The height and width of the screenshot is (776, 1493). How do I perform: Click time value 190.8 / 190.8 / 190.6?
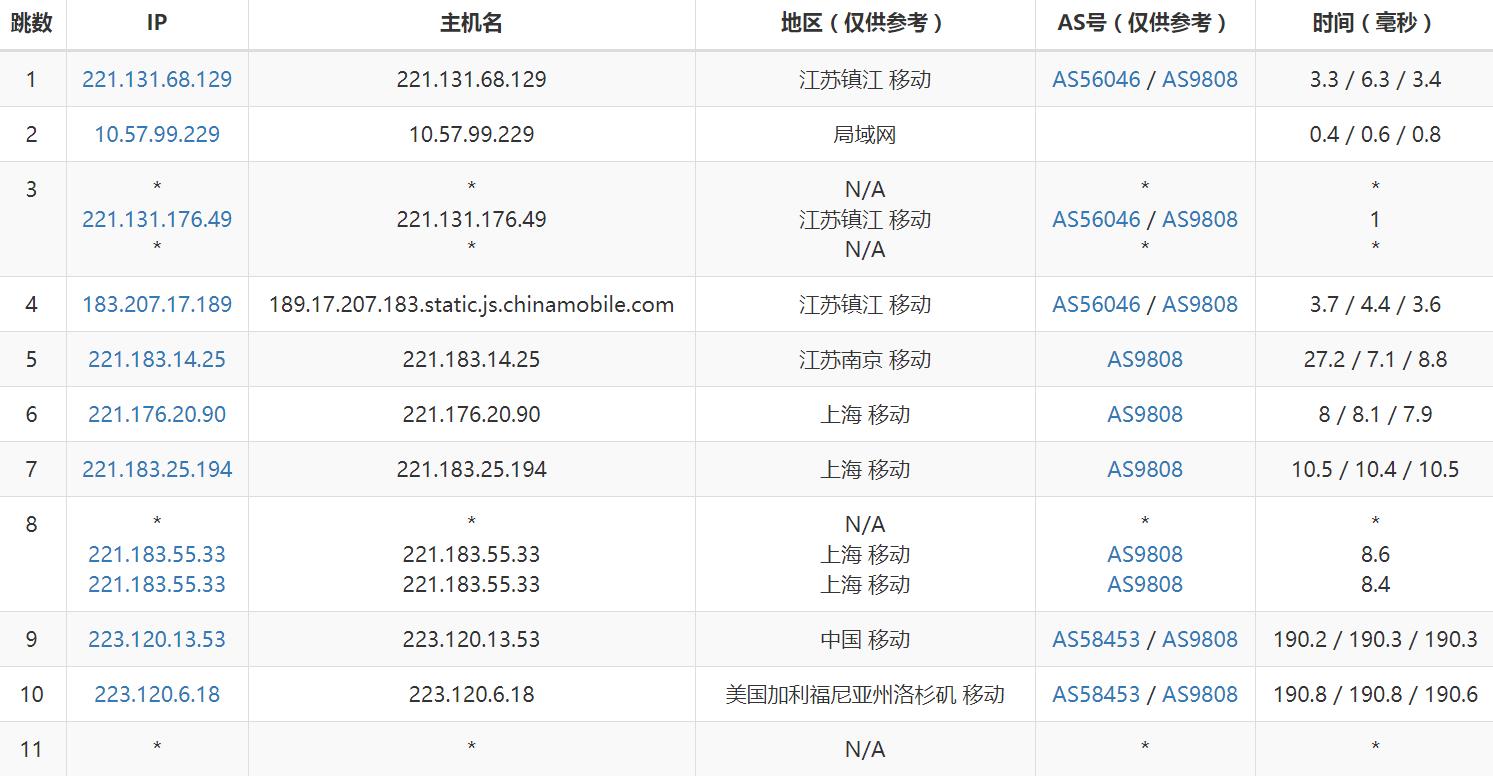tap(1375, 694)
